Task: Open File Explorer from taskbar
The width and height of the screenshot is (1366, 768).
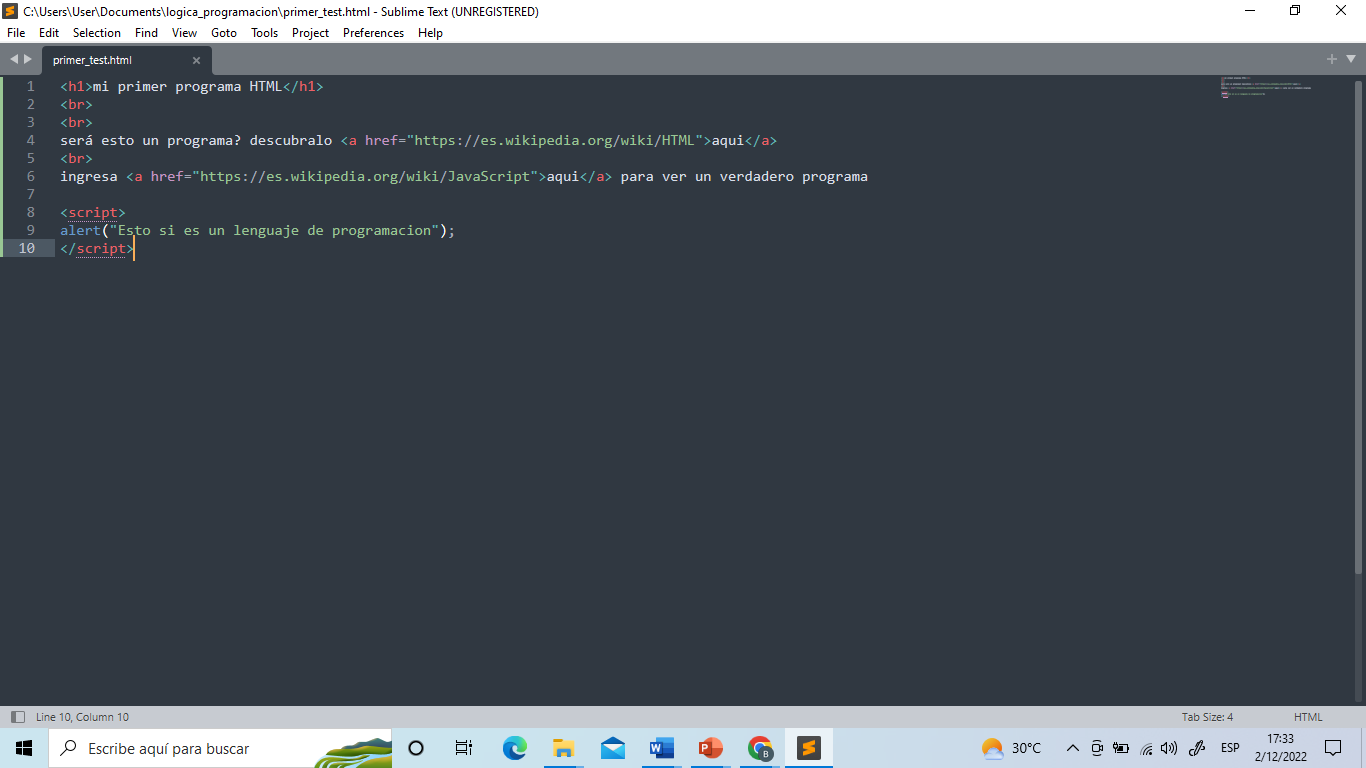Action: pos(563,748)
